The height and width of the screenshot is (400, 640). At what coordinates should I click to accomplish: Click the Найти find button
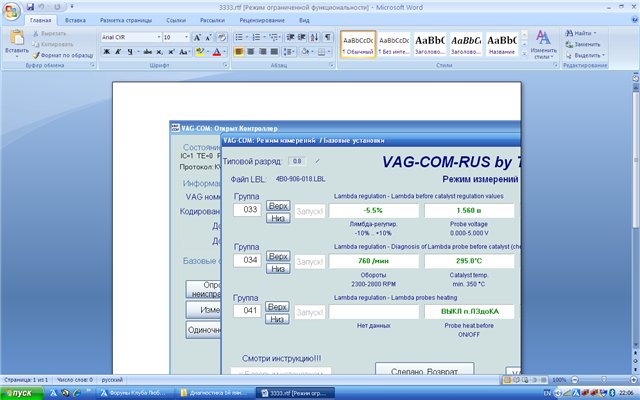[x=580, y=33]
